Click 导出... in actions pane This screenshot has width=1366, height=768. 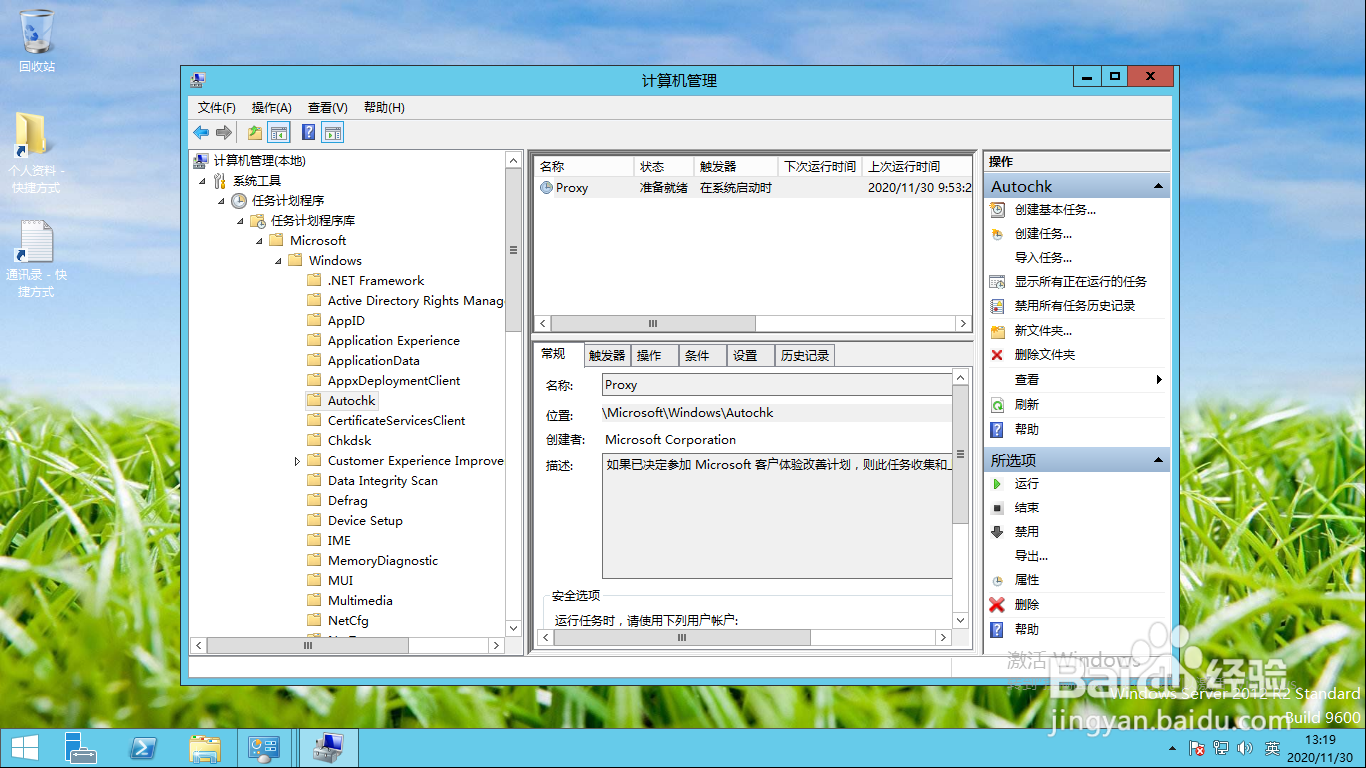pyautogui.click(x=1031, y=556)
